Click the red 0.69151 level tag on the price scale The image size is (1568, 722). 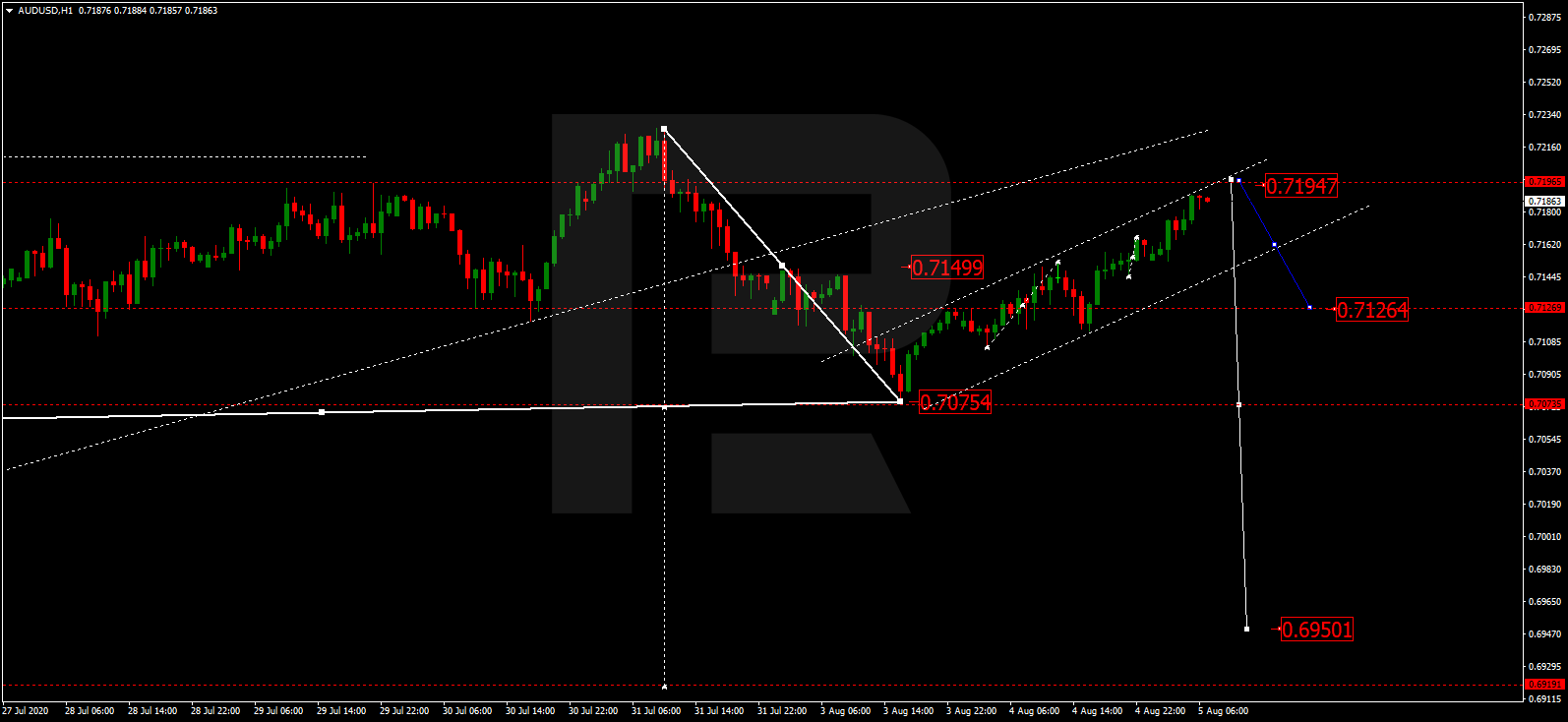[x=1544, y=685]
